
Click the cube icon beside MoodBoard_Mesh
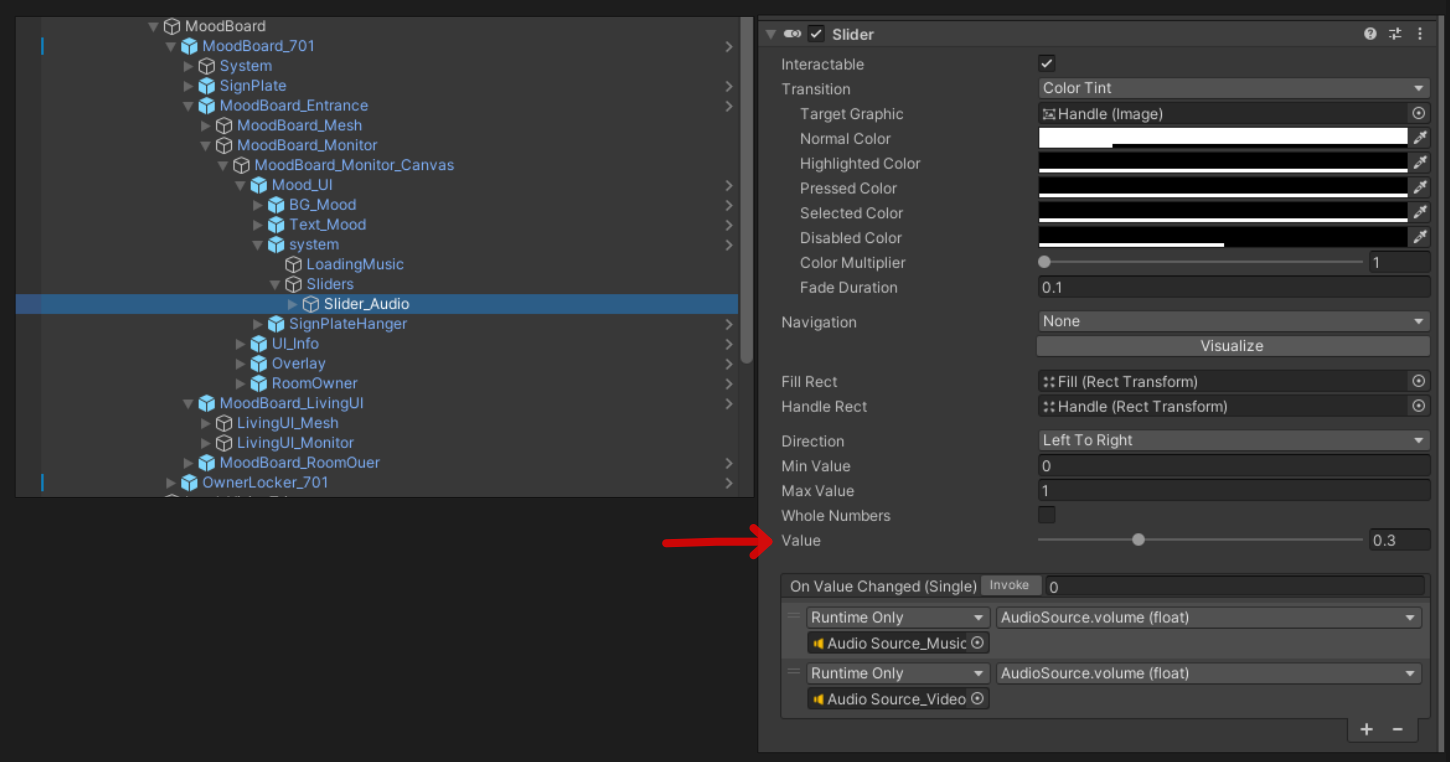pyautogui.click(x=224, y=126)
